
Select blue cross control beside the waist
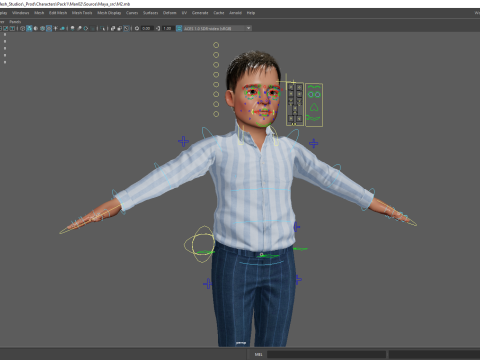[x=297, y=227]
